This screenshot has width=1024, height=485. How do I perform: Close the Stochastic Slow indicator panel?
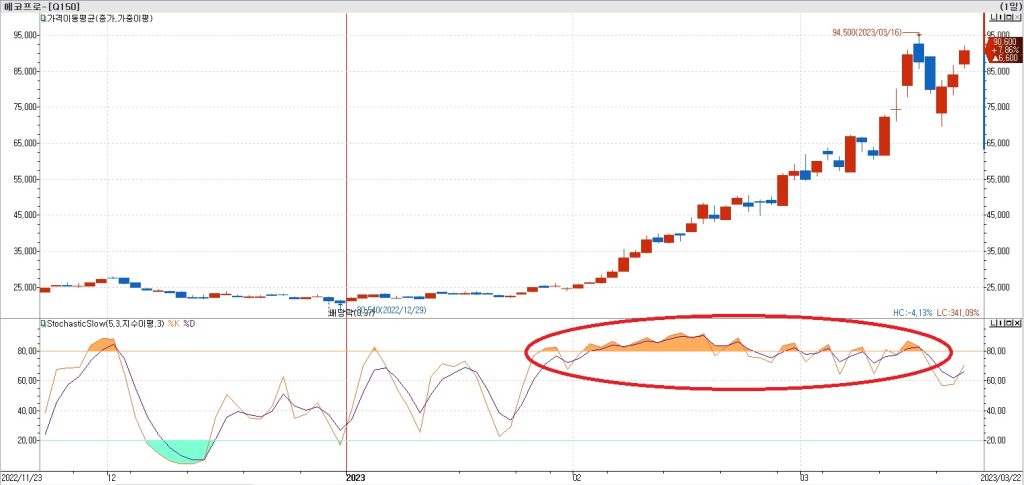1016,323
